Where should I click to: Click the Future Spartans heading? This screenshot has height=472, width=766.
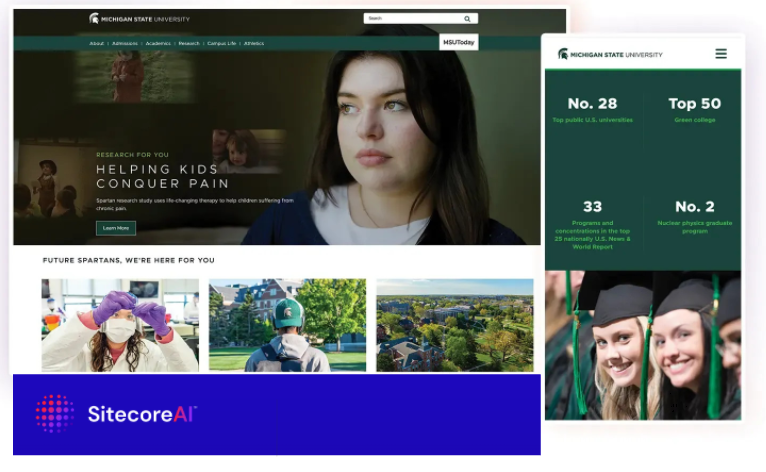click(128, 260)
